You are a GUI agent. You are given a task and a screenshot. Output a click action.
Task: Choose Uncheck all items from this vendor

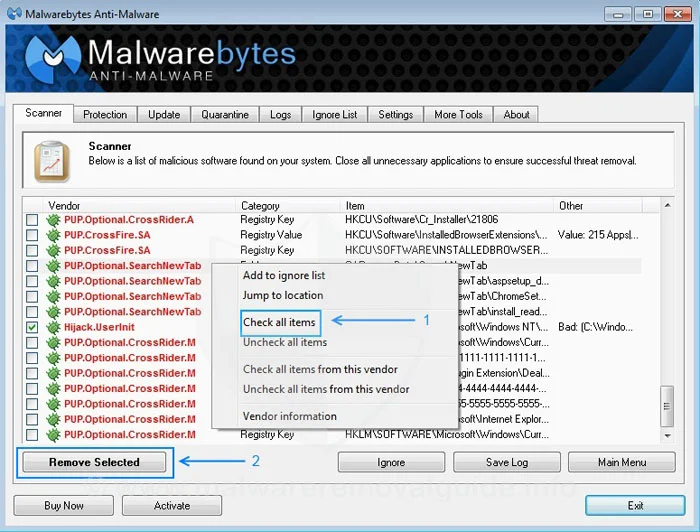tap(326, 389)
